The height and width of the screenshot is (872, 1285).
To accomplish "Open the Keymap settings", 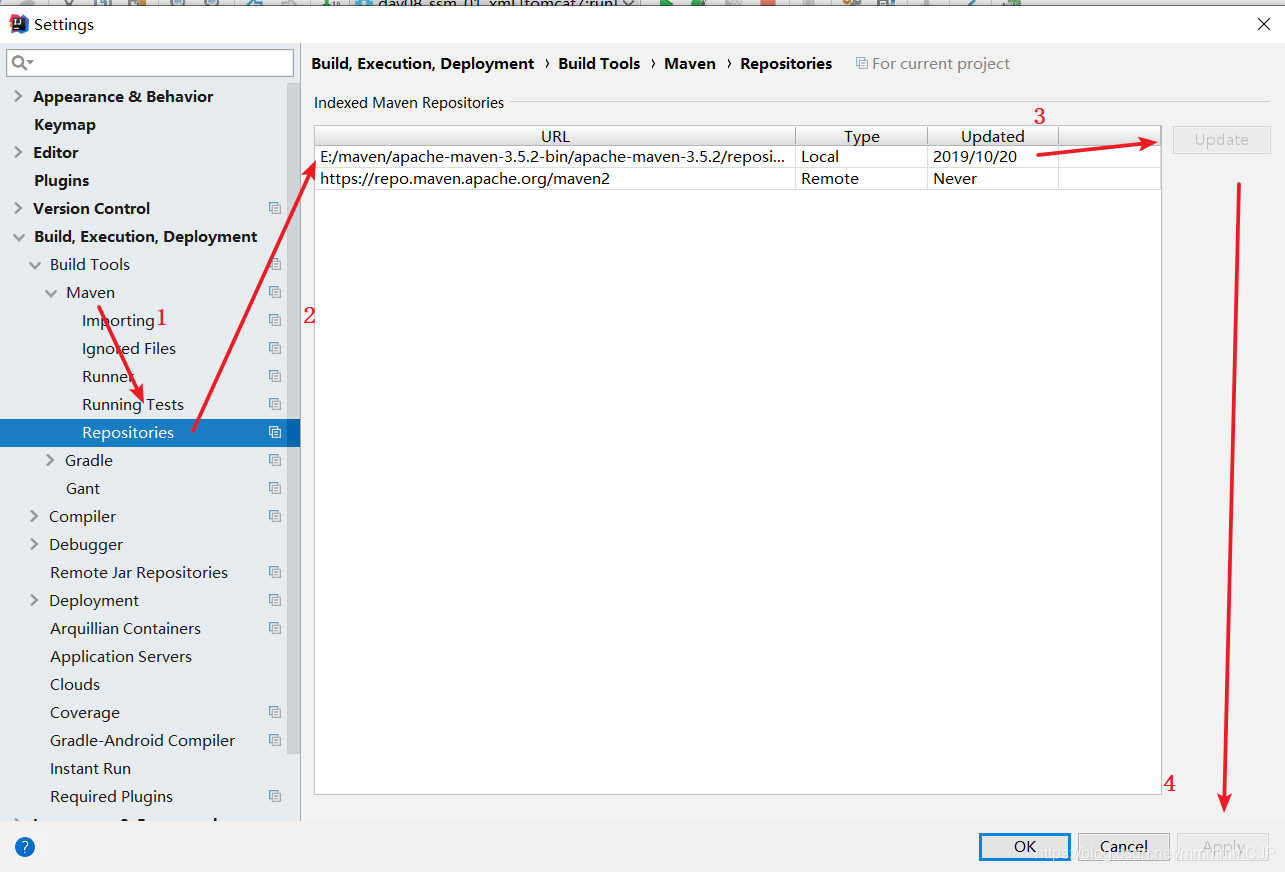I will (65, 125).
